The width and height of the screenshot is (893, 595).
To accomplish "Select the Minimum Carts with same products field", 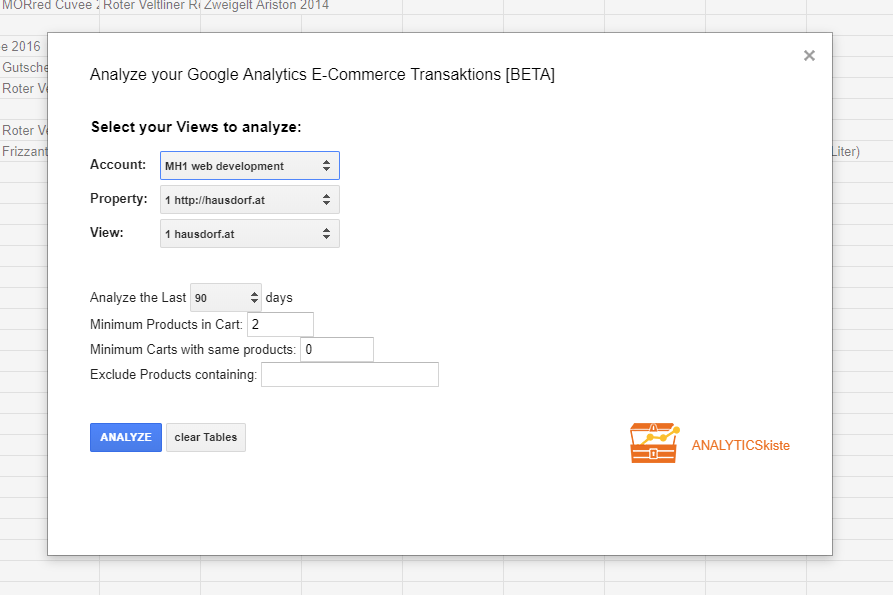I will pos(337,349).
